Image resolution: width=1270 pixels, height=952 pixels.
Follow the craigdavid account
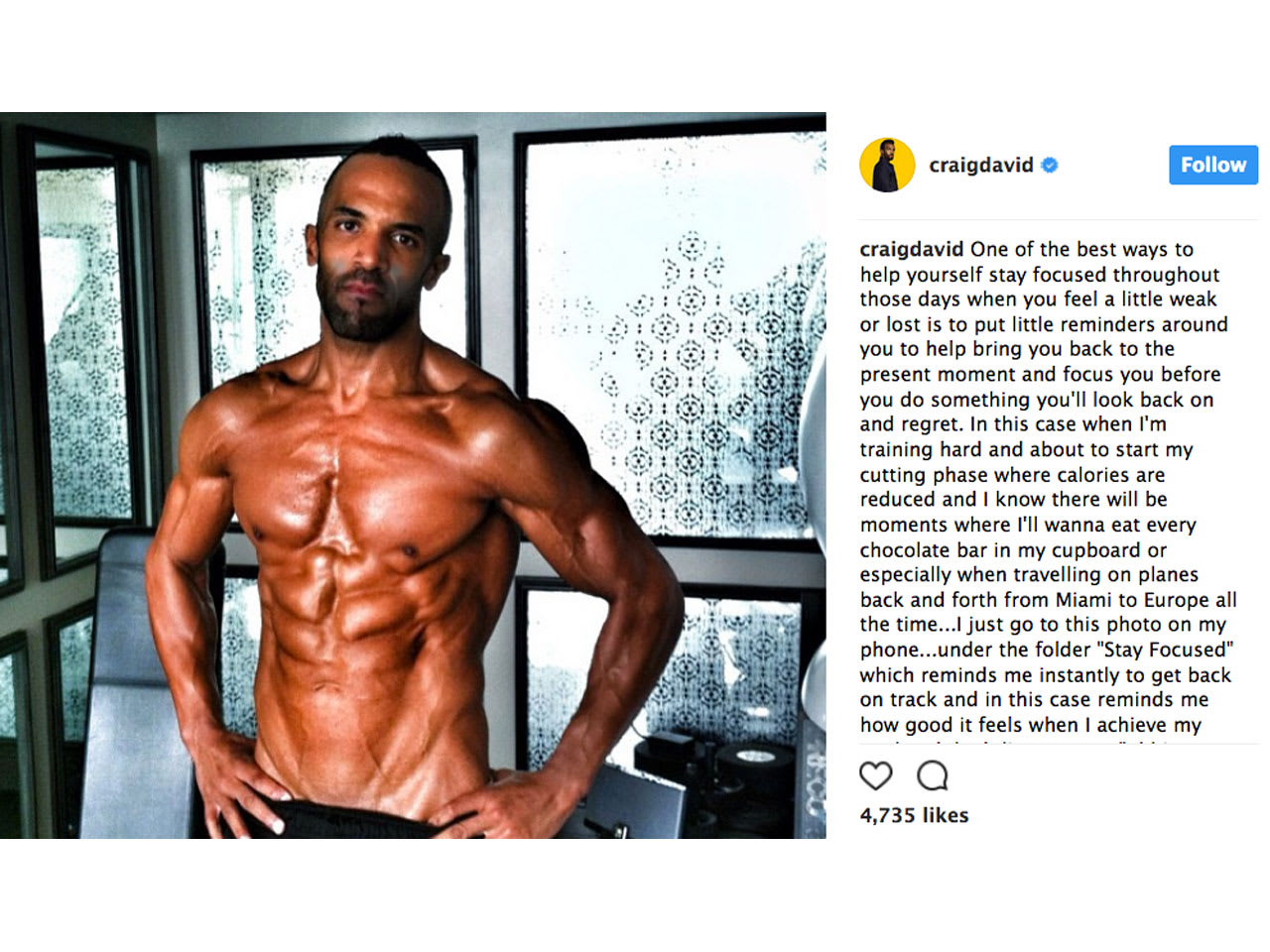coord(1213,165)
